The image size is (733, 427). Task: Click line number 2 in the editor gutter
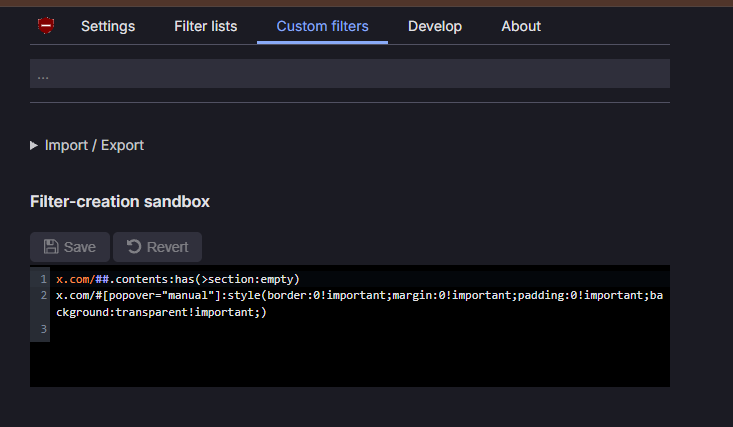point(43,296)
